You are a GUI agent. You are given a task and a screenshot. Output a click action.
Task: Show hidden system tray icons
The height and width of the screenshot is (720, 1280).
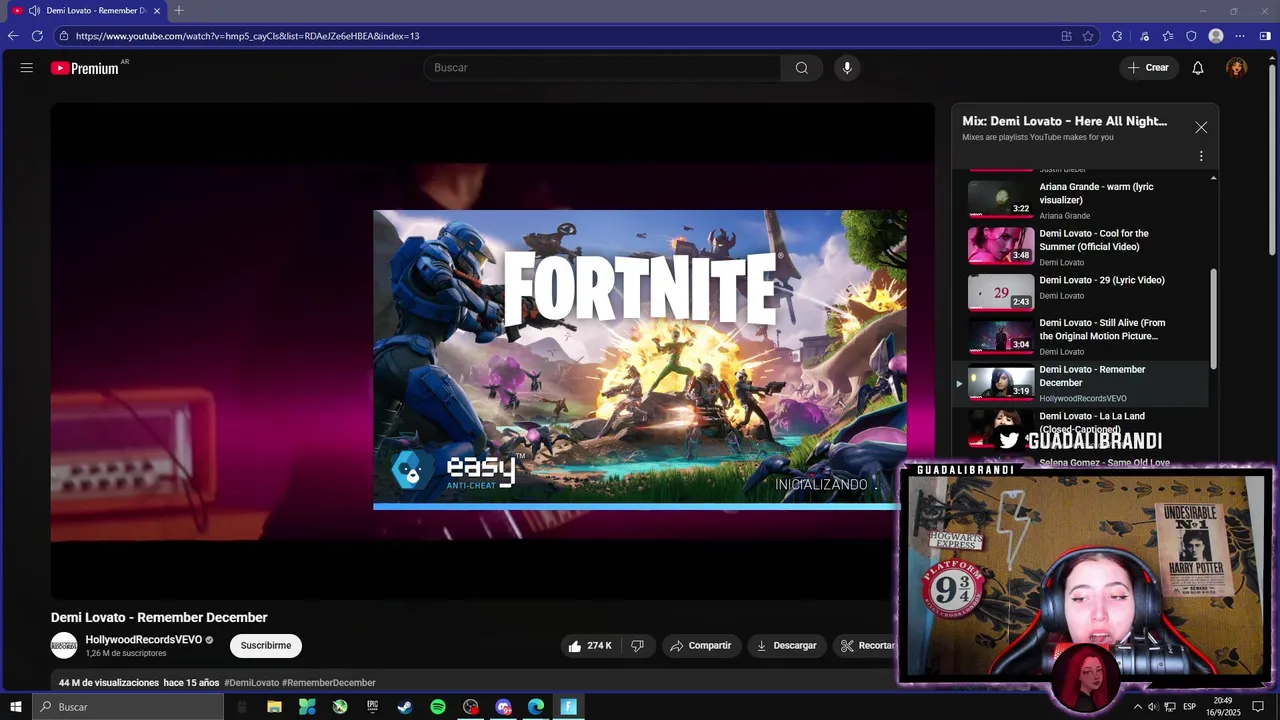point(1137,707)
